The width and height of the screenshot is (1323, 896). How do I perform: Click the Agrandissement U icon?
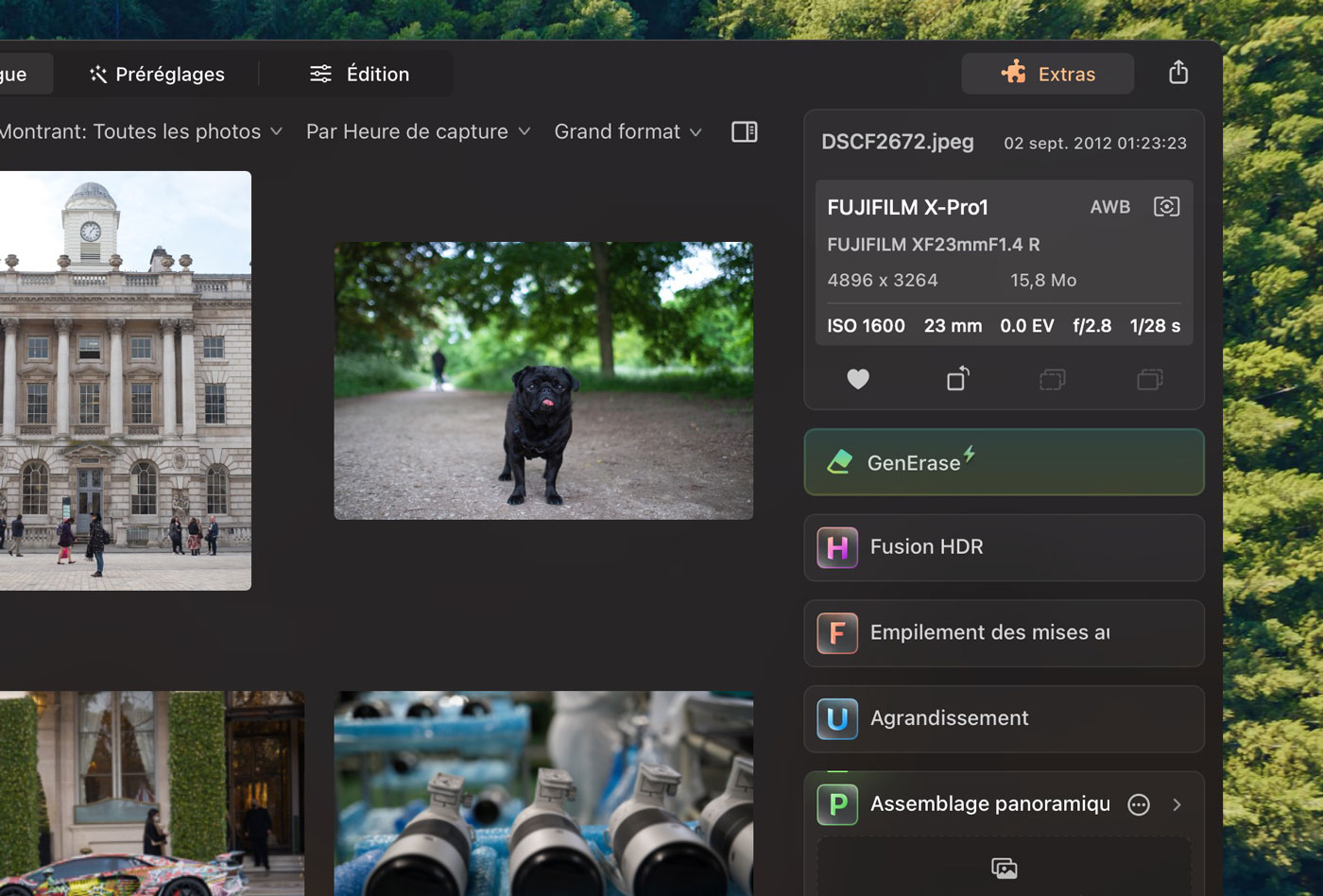point(837,718)
